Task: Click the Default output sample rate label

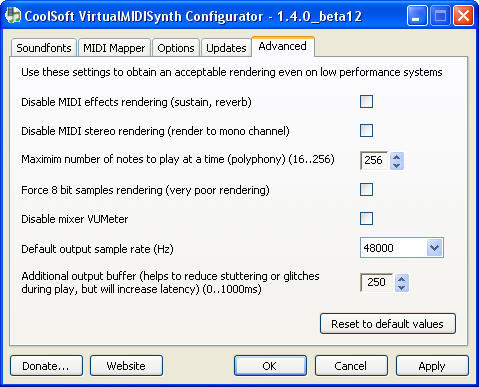Action: 97,249
